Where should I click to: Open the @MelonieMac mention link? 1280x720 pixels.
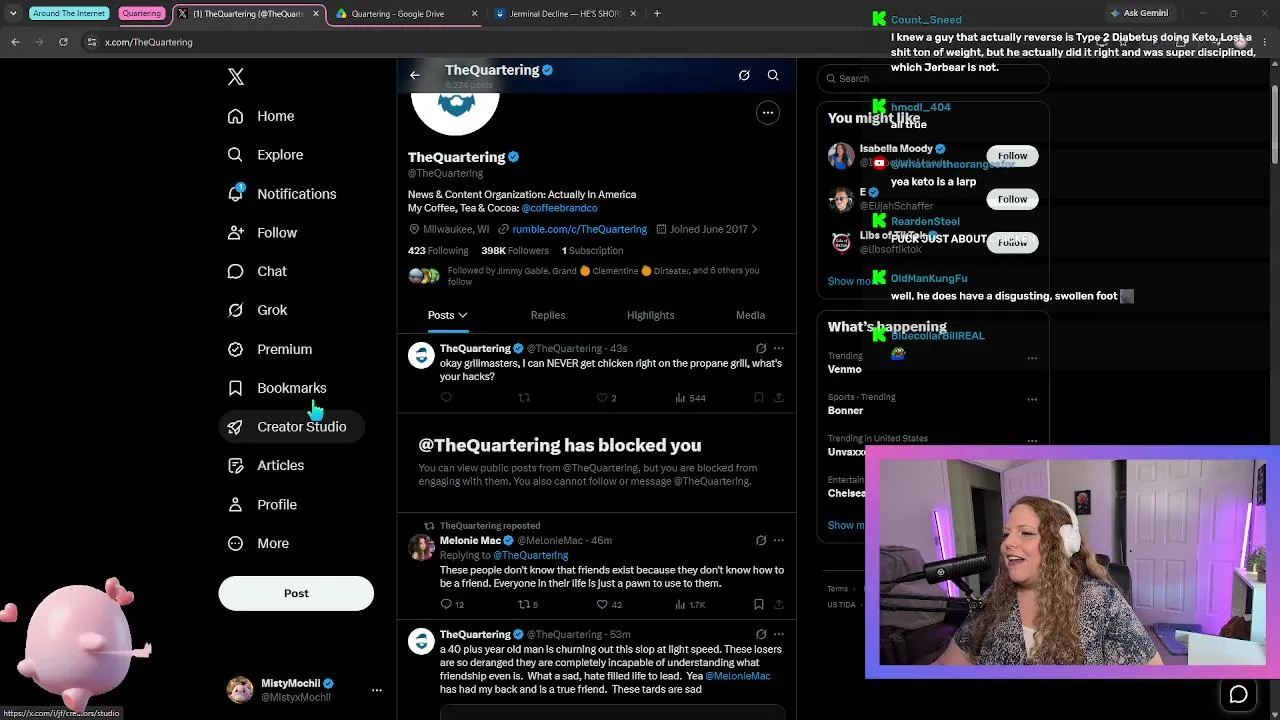(x=738, y=676)
